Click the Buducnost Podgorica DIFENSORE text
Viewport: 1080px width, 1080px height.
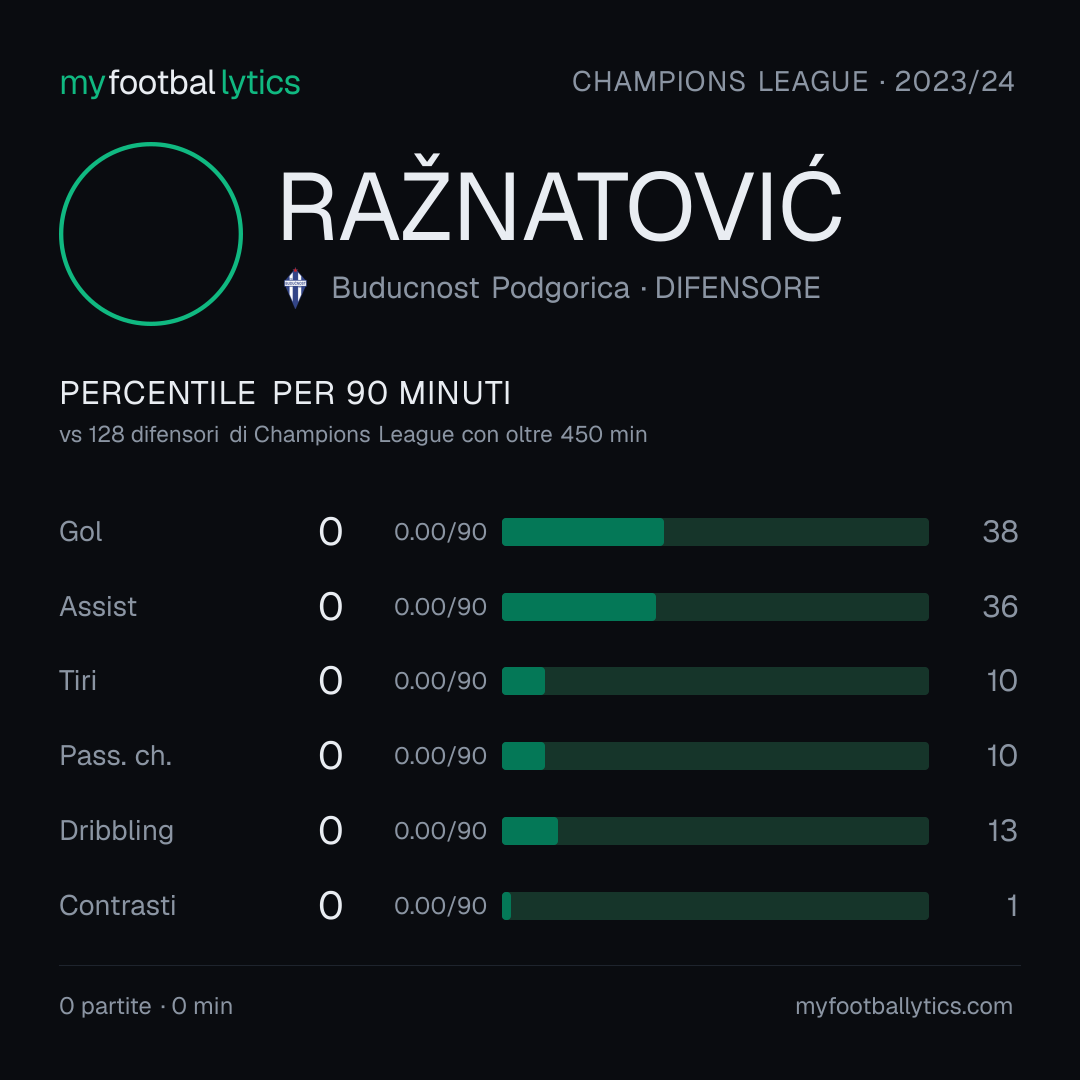tap(576, 289)
